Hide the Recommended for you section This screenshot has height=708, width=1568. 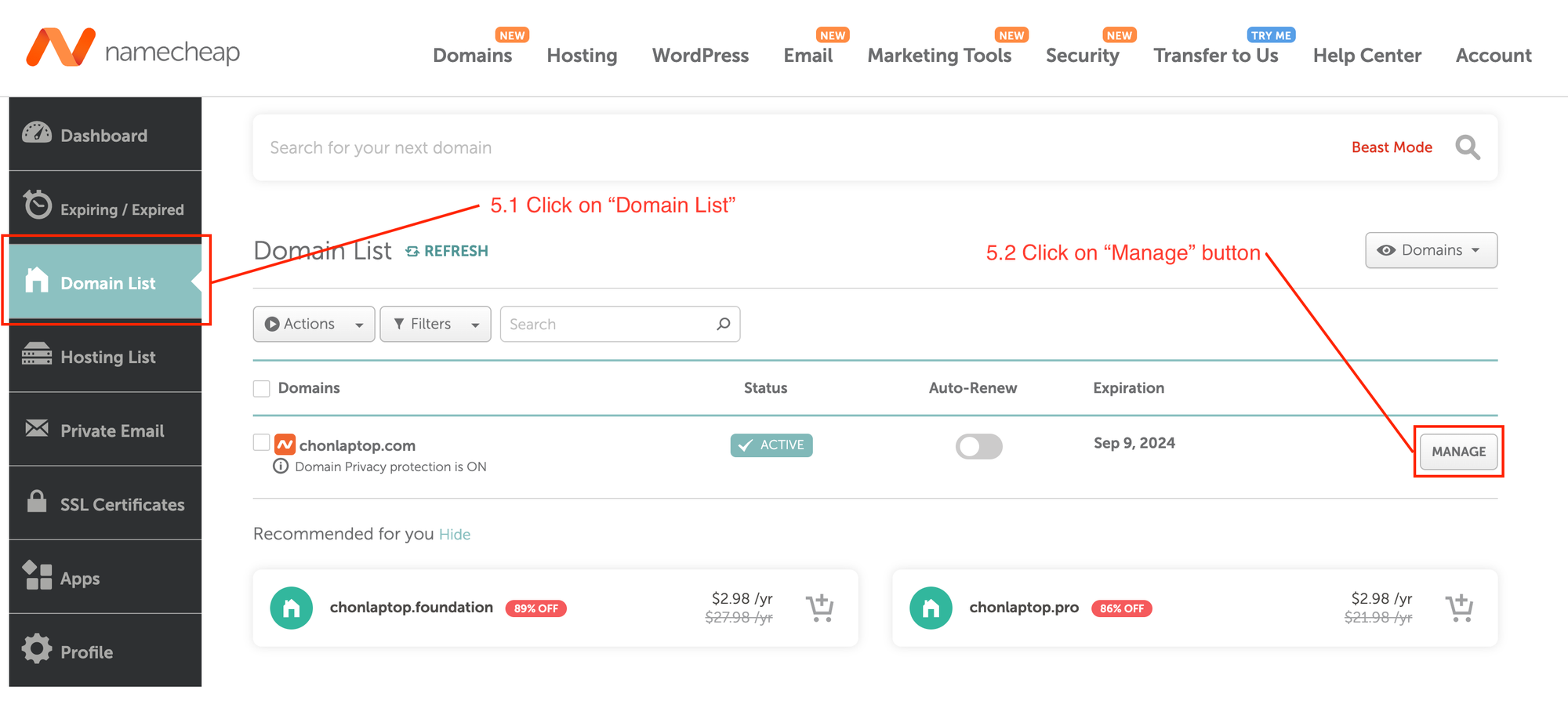tap(455, 535)
